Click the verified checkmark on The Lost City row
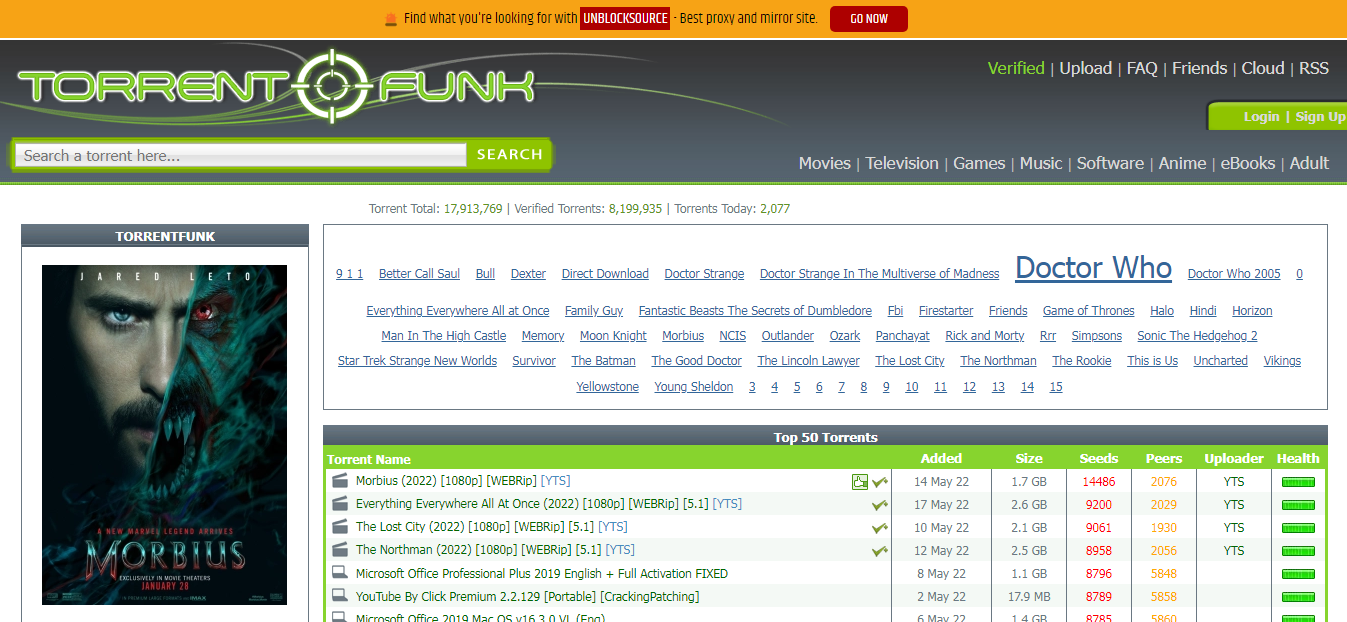Viewport: 1347px width, 622px height. click(880, 528)
